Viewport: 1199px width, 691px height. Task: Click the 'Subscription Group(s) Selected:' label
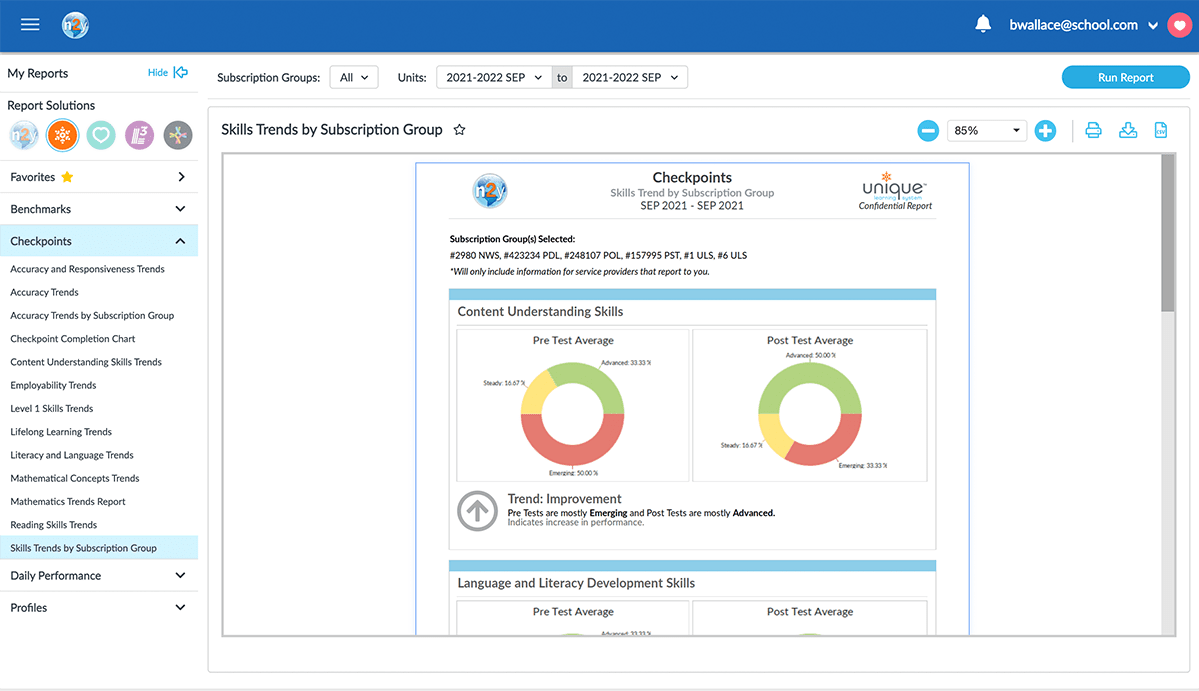coord(512,239)
